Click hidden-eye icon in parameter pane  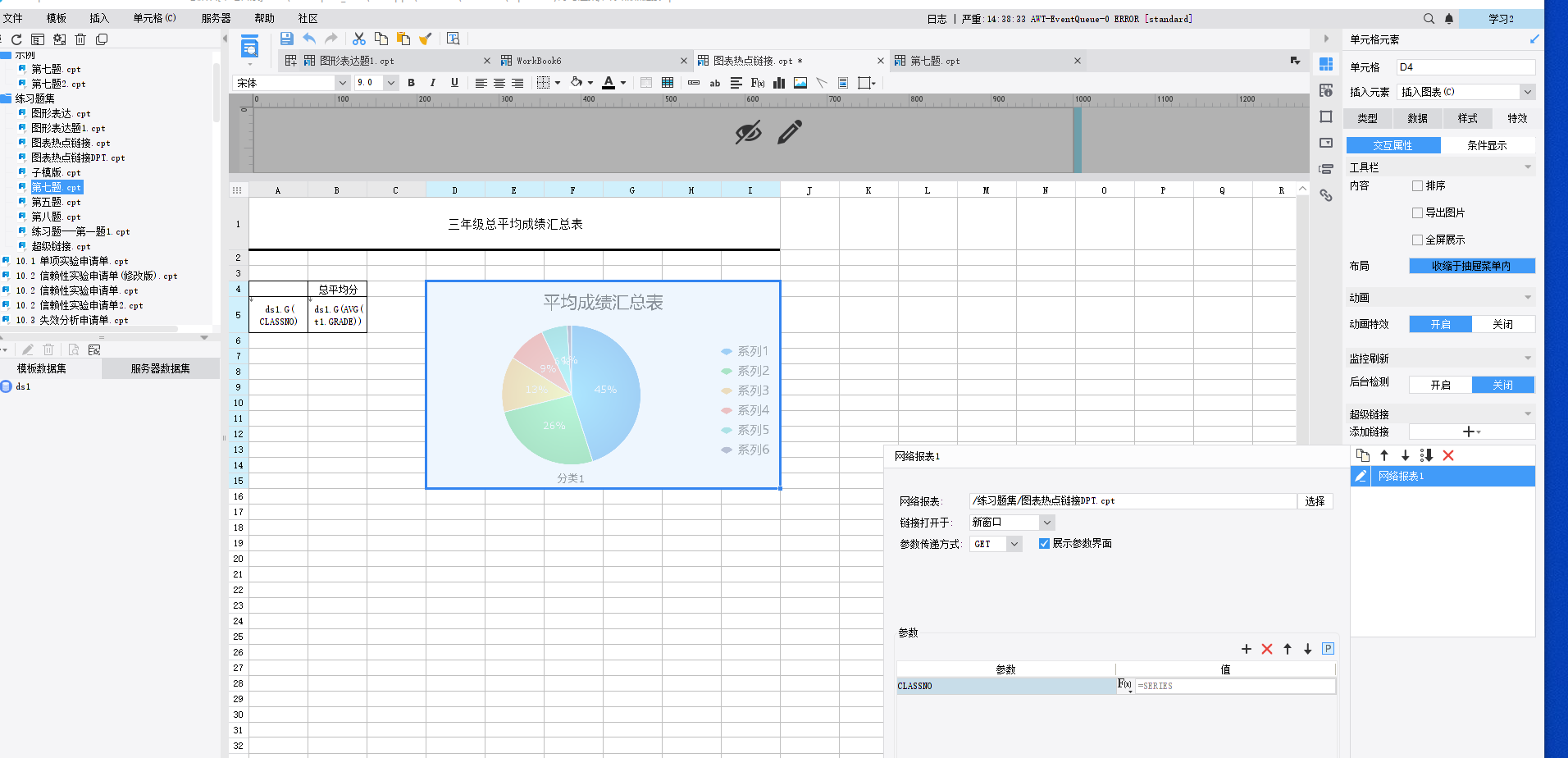(748, 132)
